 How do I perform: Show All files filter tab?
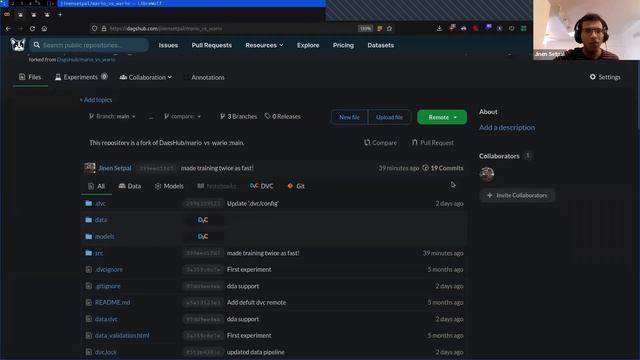(97, 186)
